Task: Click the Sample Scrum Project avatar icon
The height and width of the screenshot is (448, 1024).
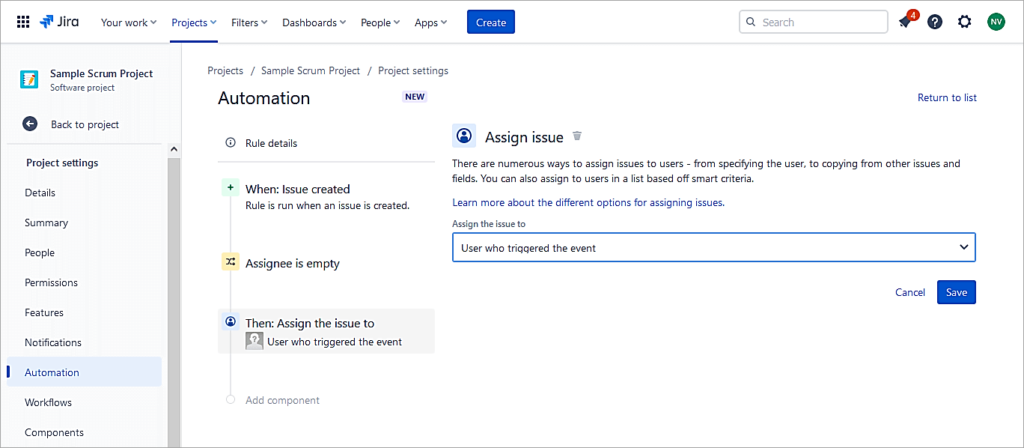Action: [29, 79]
